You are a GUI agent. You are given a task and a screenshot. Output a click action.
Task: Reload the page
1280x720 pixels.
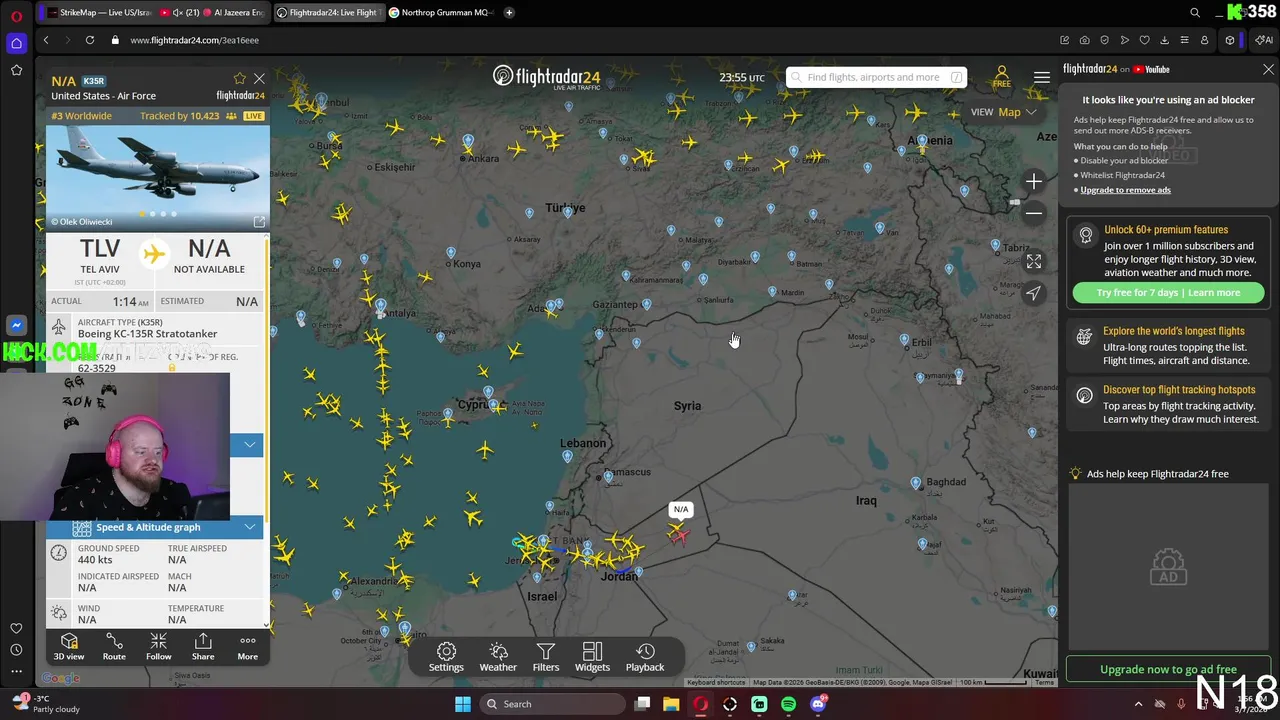[x=90, y=40]
